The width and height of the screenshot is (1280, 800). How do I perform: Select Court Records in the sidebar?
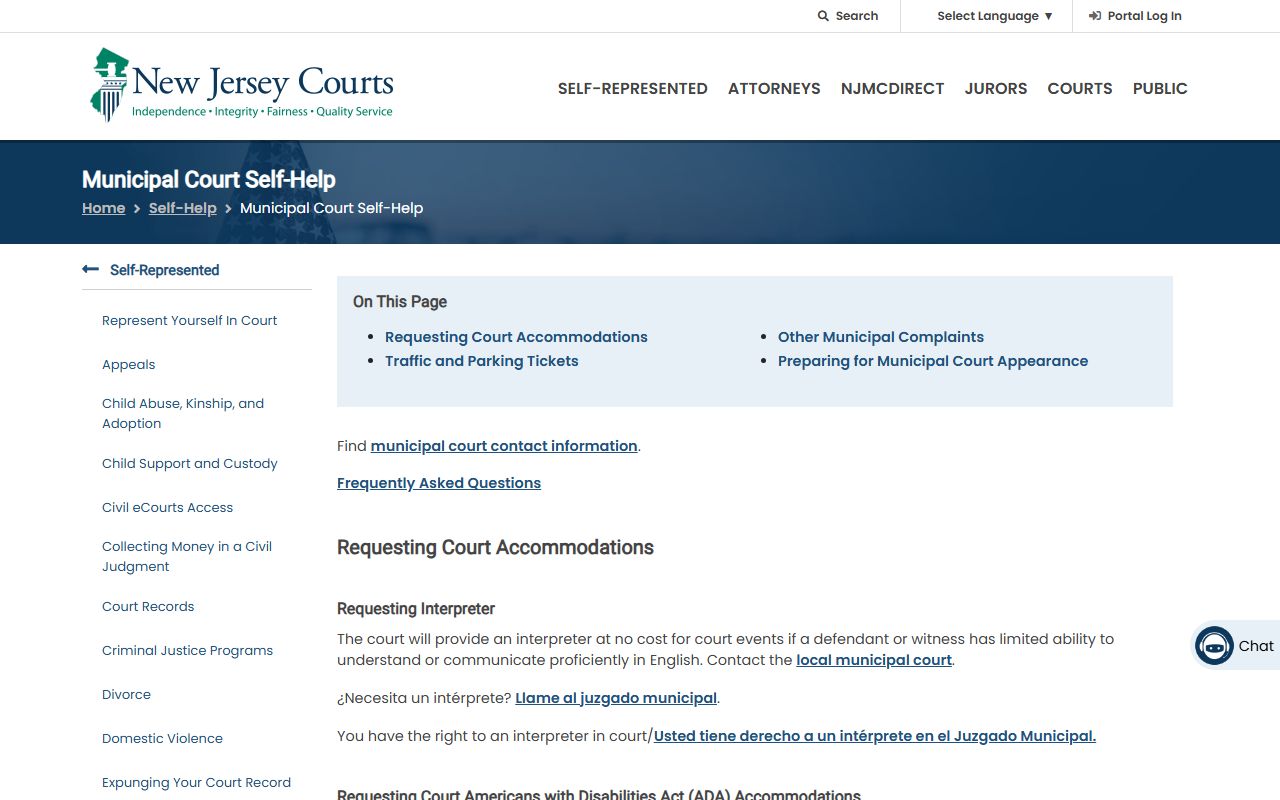pos(148,607)
